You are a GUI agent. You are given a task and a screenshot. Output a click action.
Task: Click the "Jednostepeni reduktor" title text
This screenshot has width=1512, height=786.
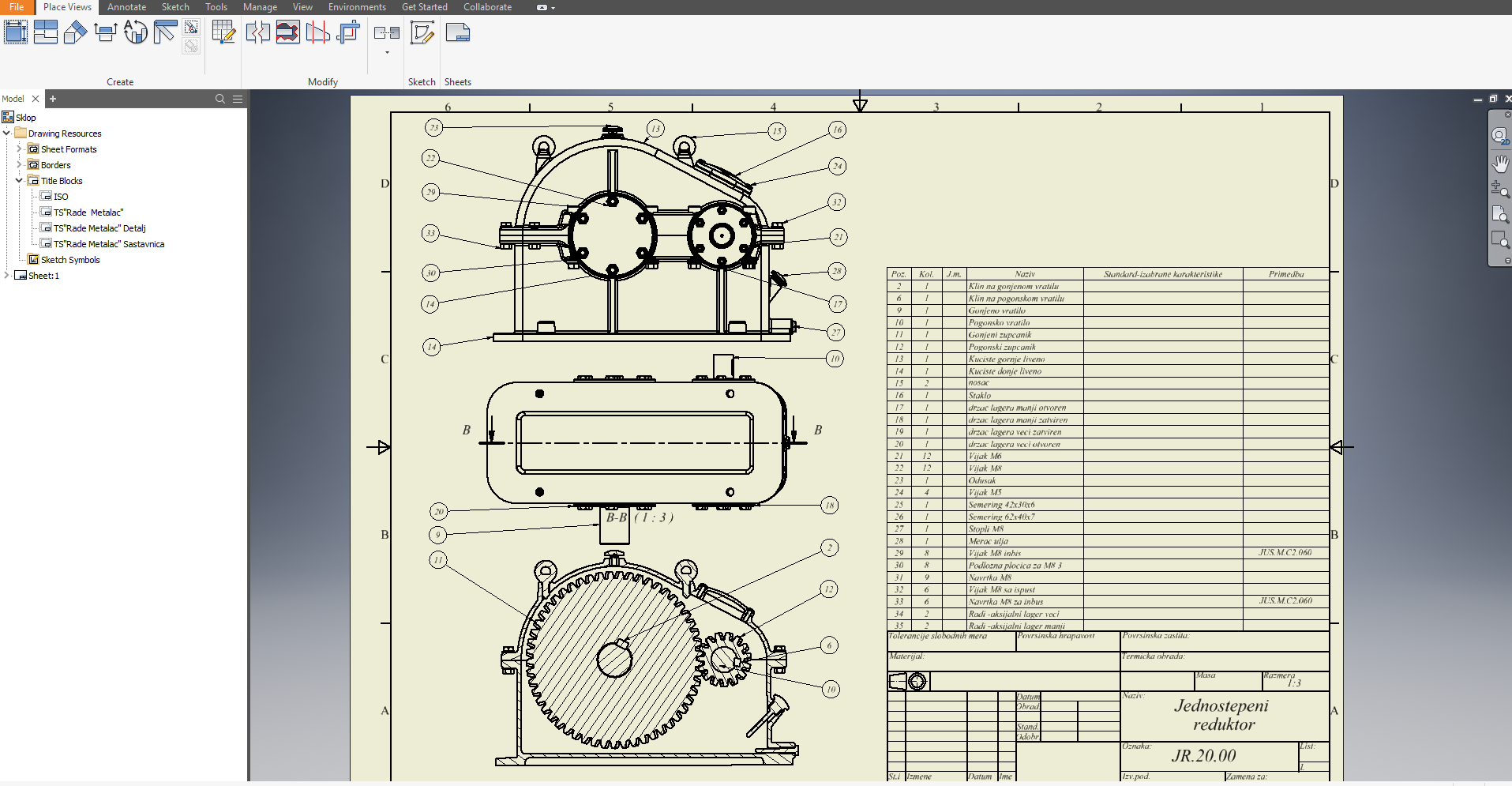1222,715
